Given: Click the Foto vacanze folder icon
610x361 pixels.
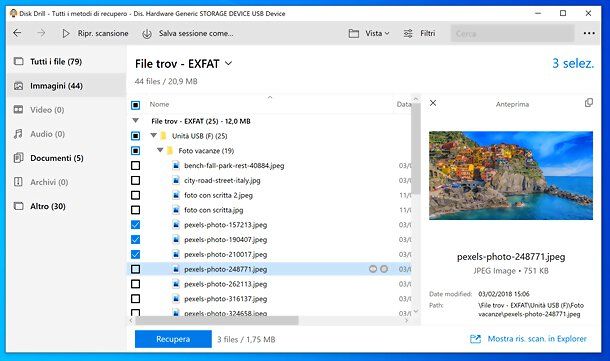Looking at the screenshot, I should [x=170, y=151].
